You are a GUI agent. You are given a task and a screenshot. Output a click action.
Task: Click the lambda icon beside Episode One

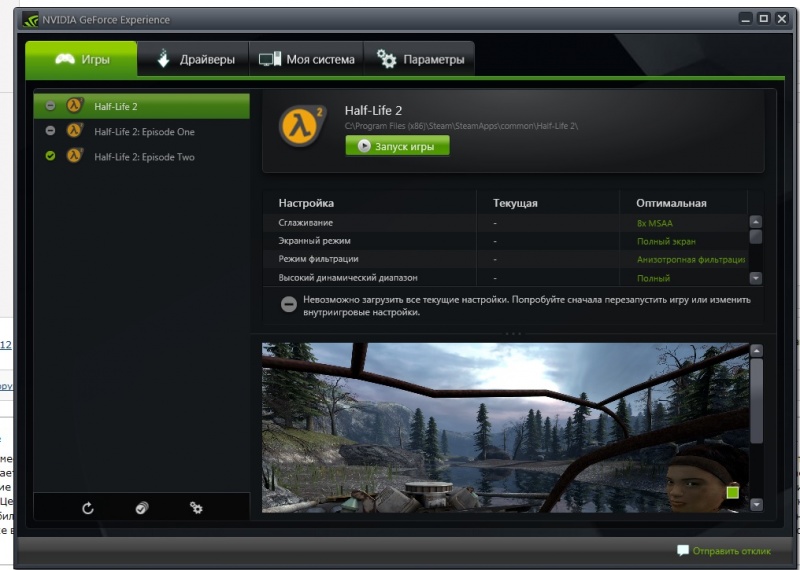(74, 131)
